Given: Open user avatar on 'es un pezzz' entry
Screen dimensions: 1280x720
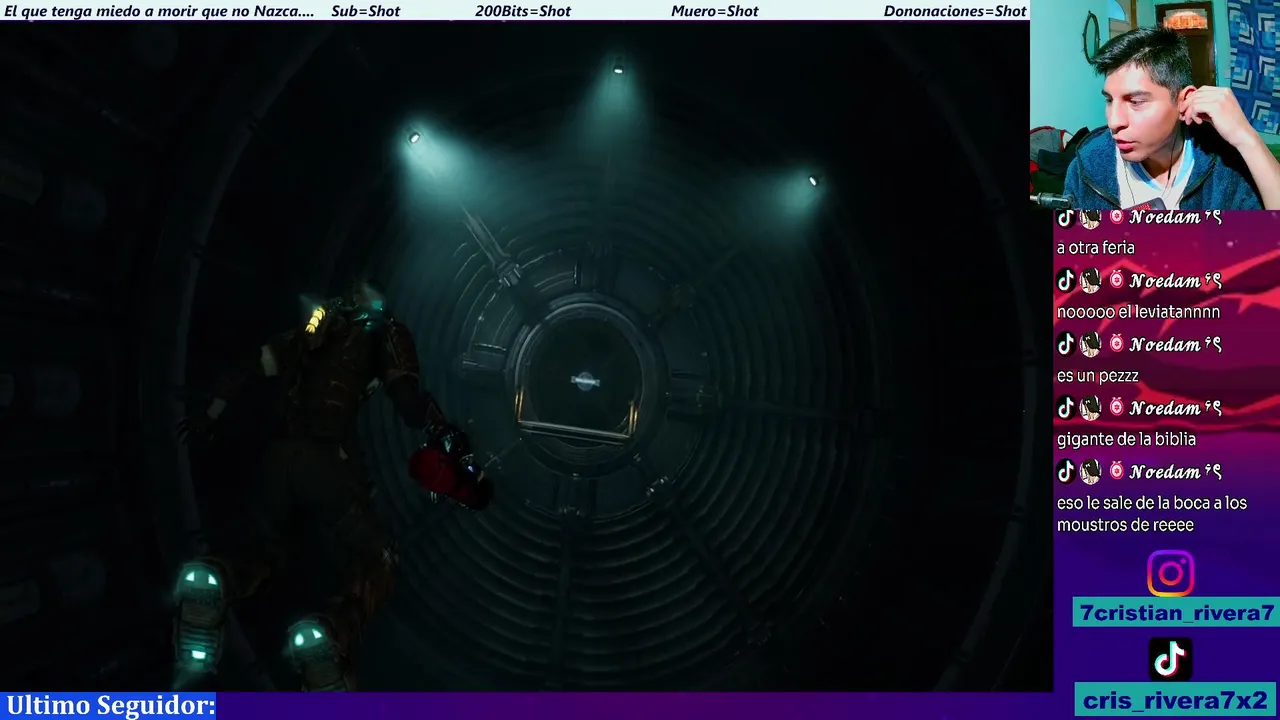Looking at the screenshot, I should 1091,345.
